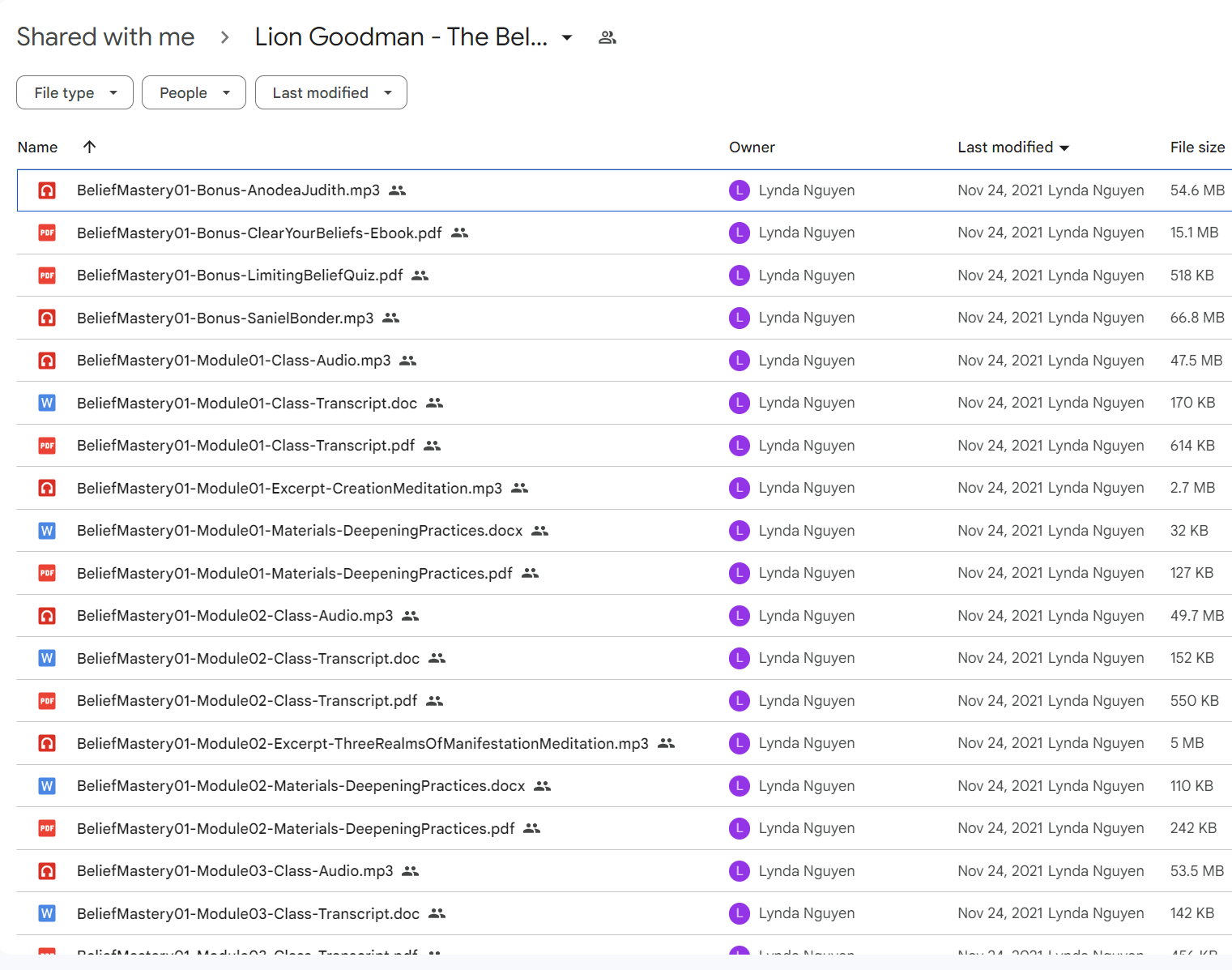This screenshot has height=970, width=1232.
Task: Select file BeliefMastery01-Bonus-LimitingBeliefQuiz.pdf
Action: (x=240, y=276)
